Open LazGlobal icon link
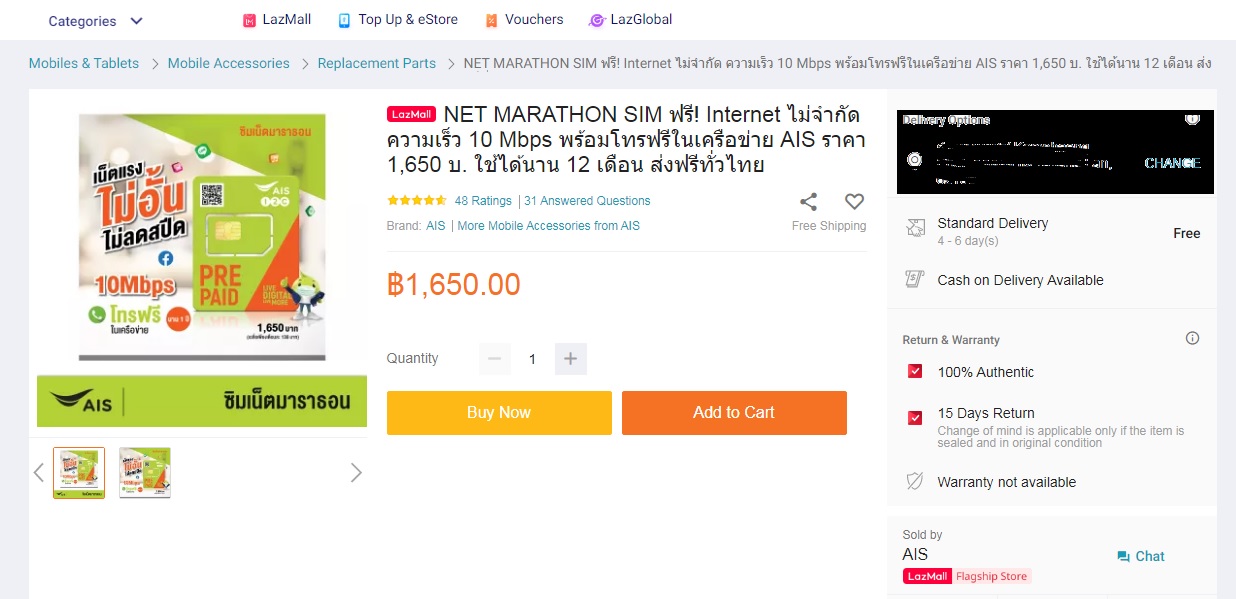Viewport: 1236px width, 599px height. pos(597,20)
